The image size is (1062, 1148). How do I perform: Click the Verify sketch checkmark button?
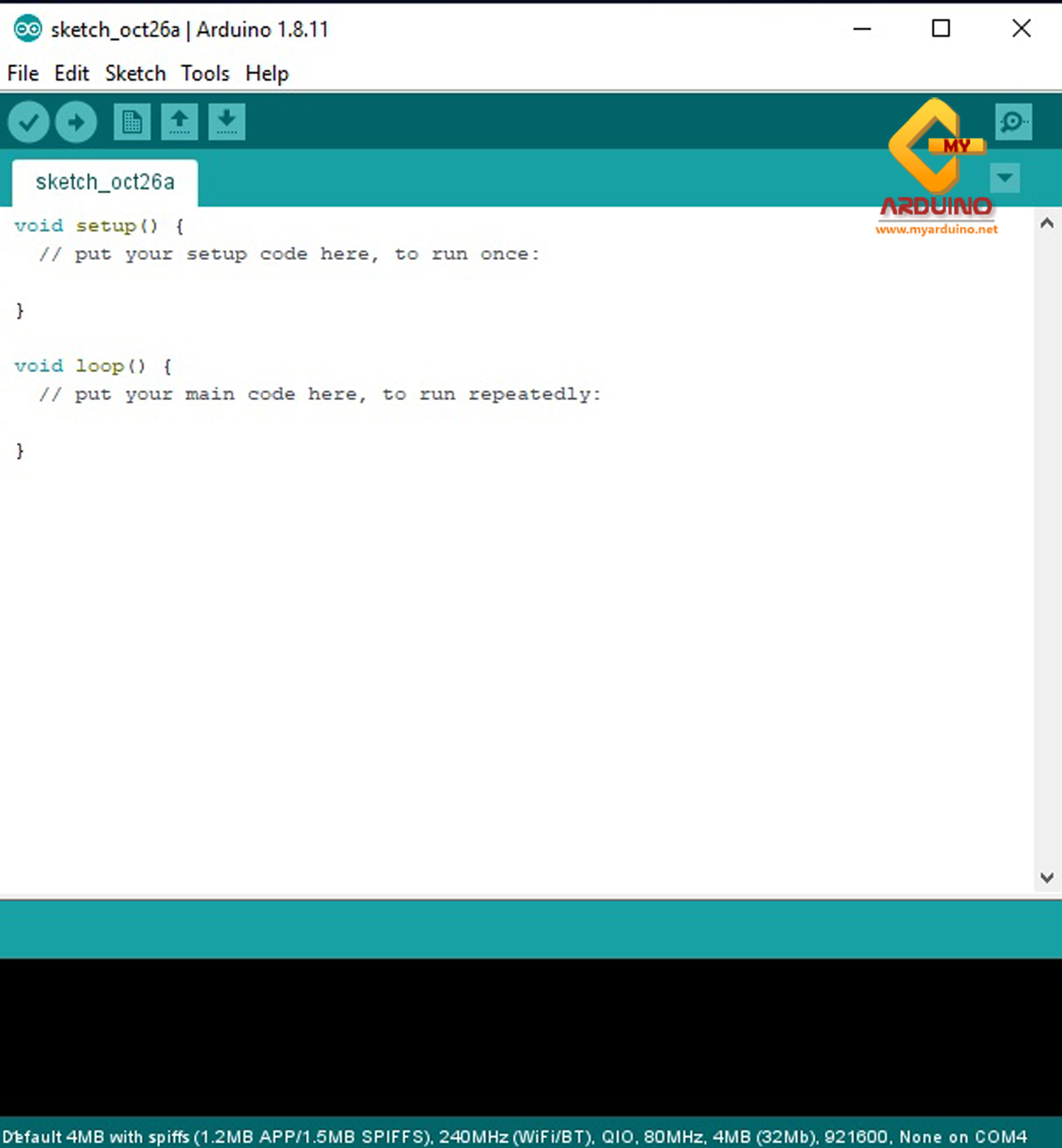28,123
